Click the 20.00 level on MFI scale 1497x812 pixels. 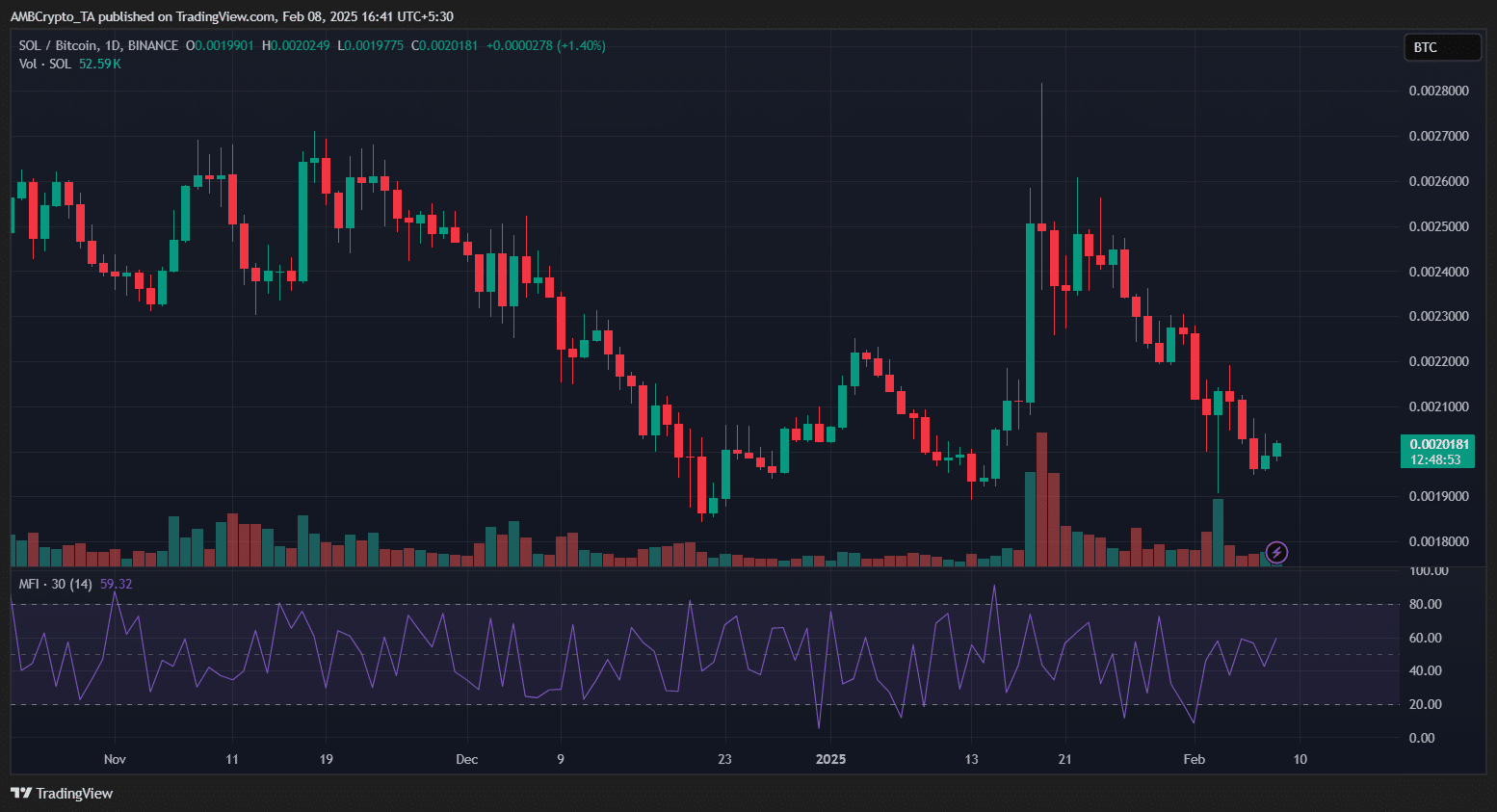pyautogui.click(x=1425, y=704)
